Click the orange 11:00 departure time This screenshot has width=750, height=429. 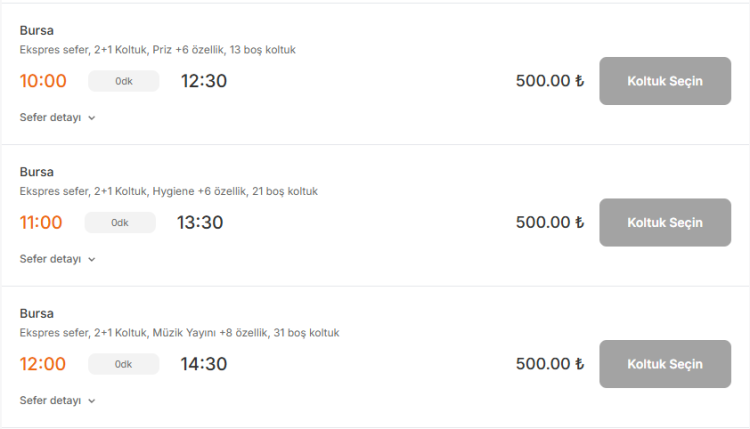41,222
